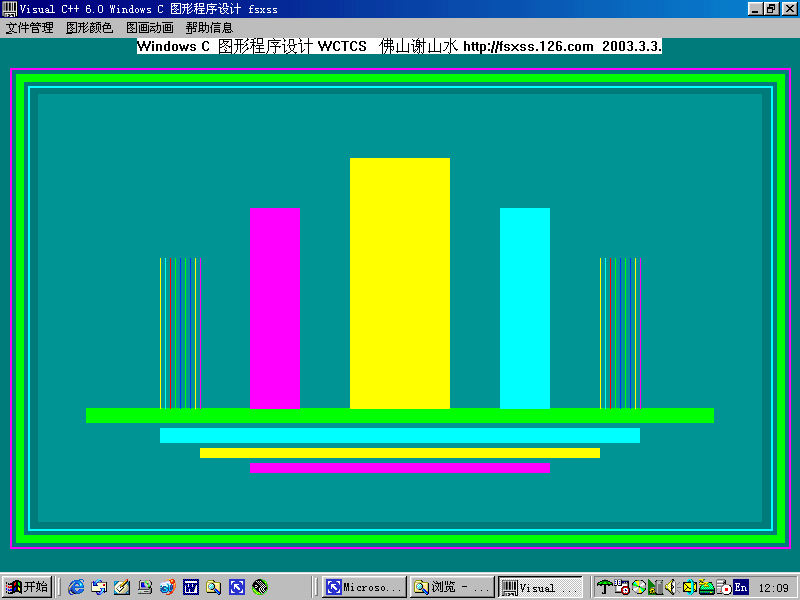Screen dimensions: 800x600
Task: Click the long green horizontal bar
Action: (x=400, y=415)
